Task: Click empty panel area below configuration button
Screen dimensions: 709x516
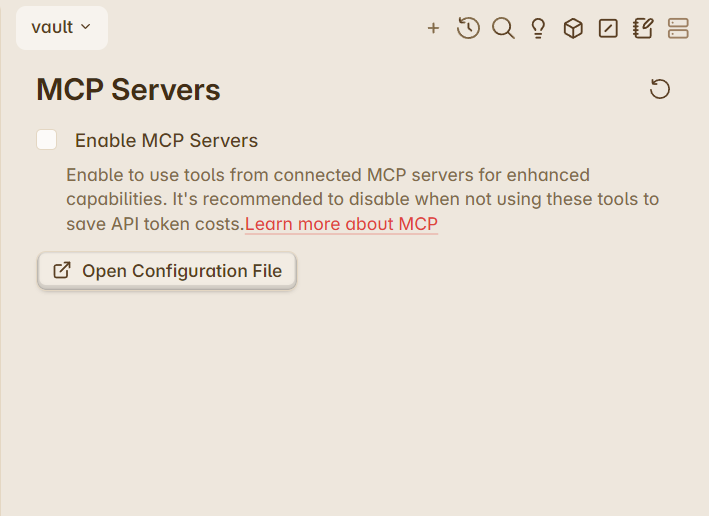Action: point(354,398)
